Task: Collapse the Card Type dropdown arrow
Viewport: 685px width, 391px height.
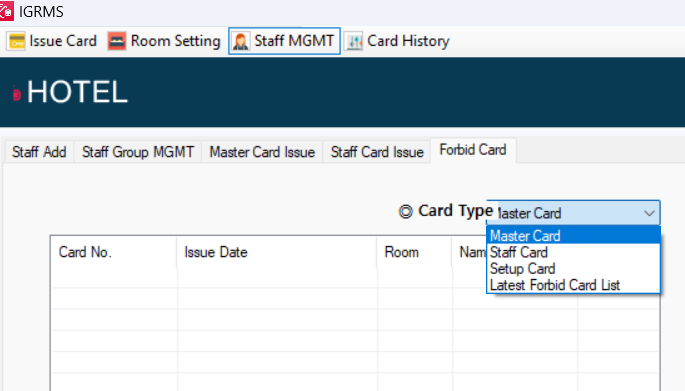Action: [x=649, y=213]
